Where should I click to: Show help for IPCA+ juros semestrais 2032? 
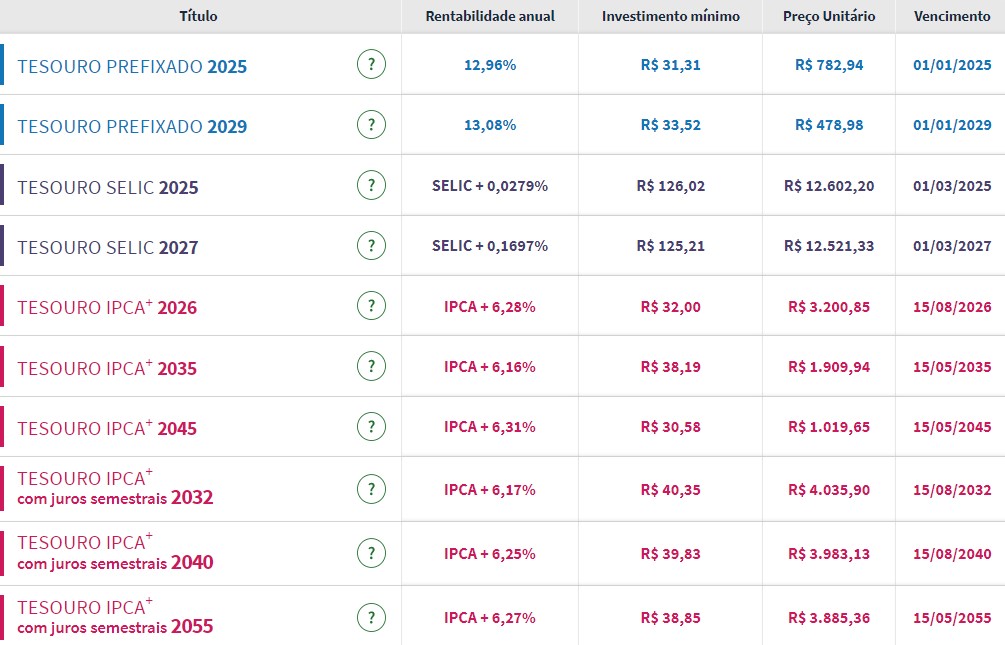coord(371,489)
